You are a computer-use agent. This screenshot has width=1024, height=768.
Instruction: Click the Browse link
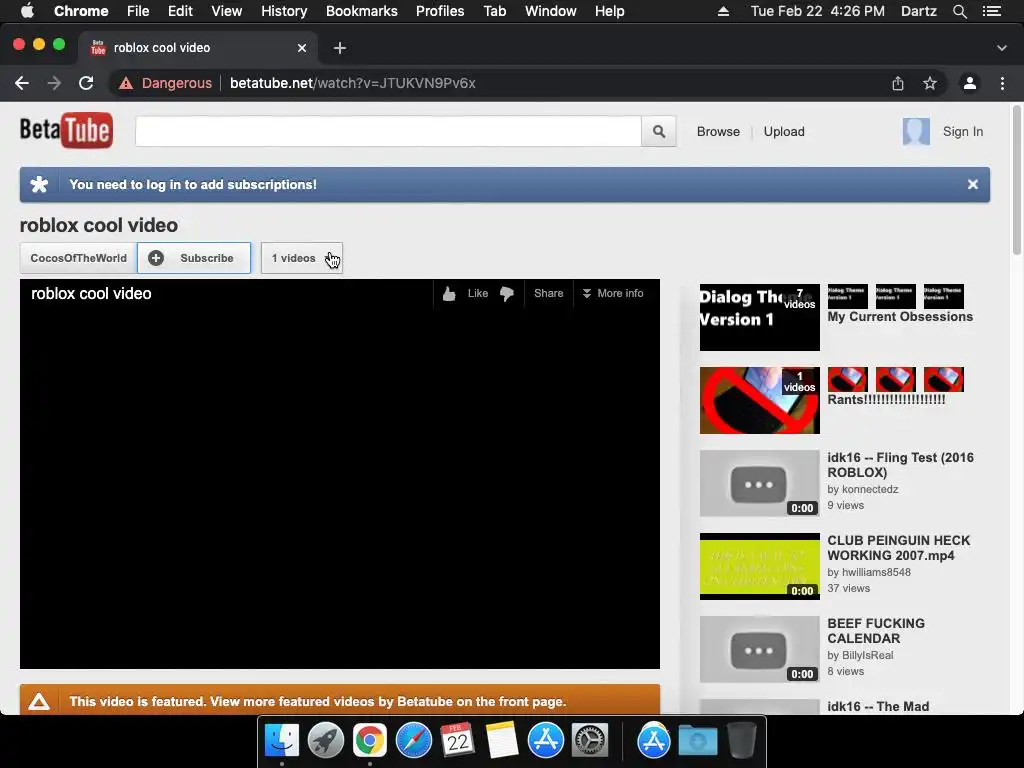(x=718, y=131)
